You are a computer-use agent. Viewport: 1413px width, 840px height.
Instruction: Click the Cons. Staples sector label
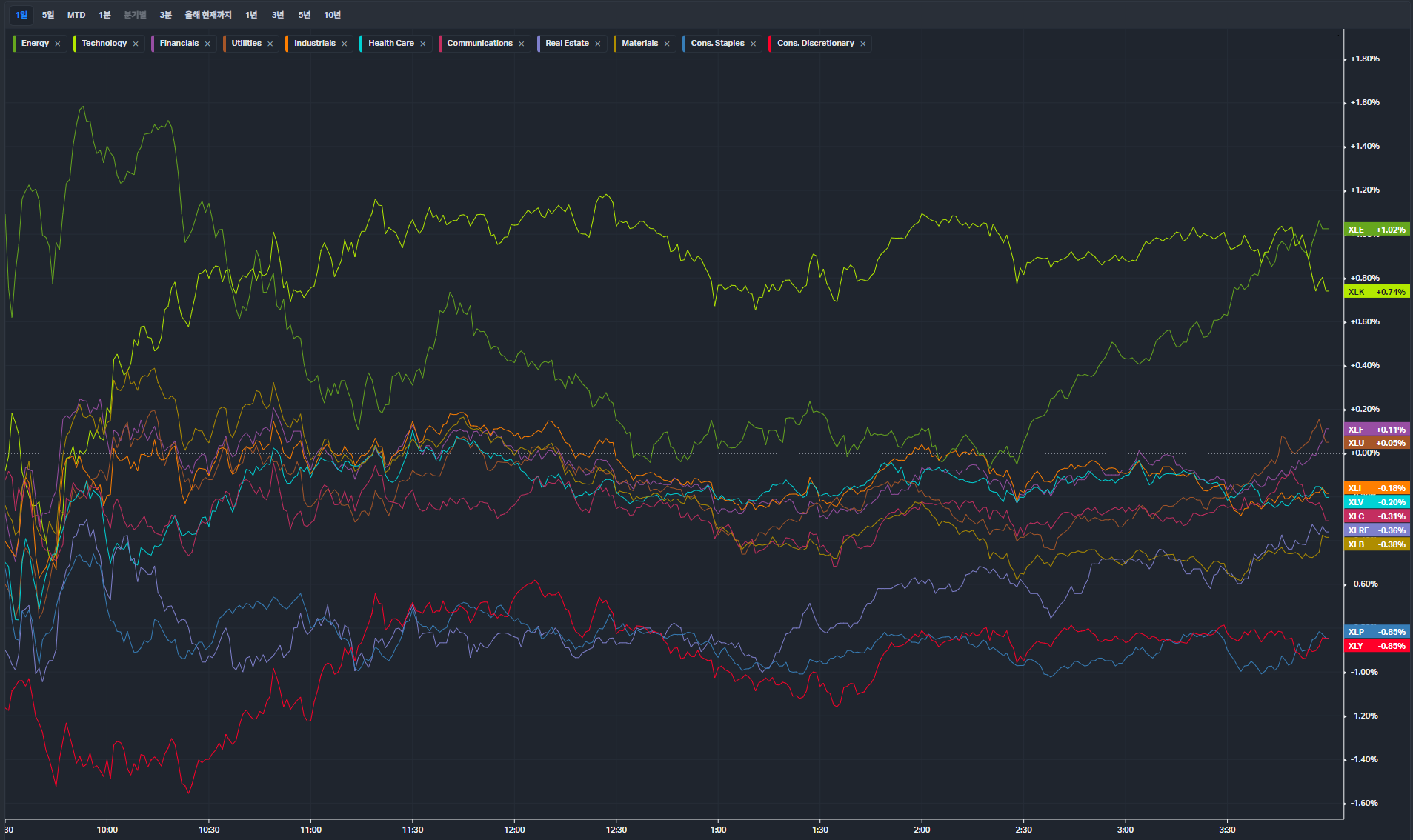[717, 43]
